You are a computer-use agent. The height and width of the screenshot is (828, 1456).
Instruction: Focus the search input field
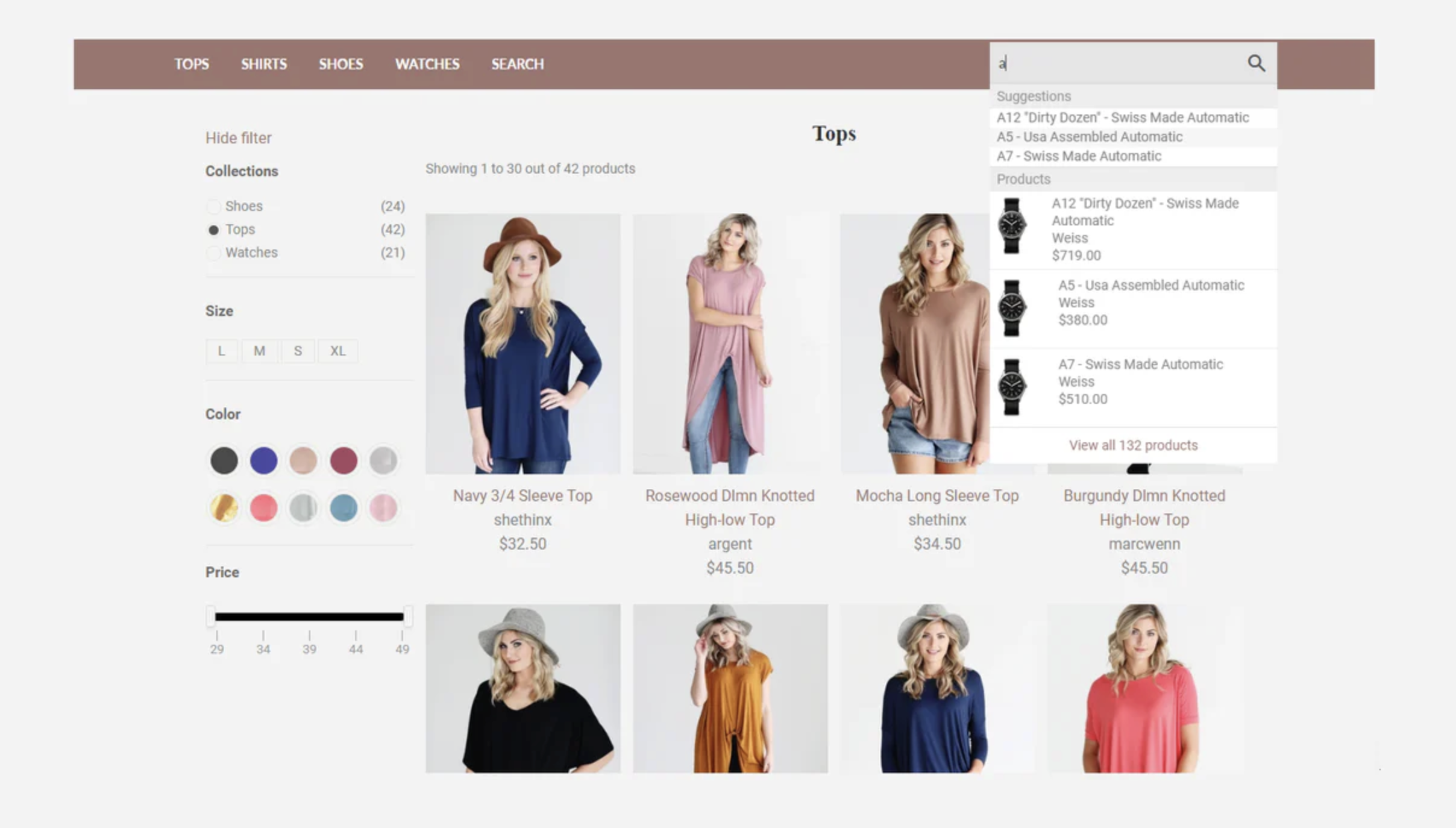(x=1115, y=63)
